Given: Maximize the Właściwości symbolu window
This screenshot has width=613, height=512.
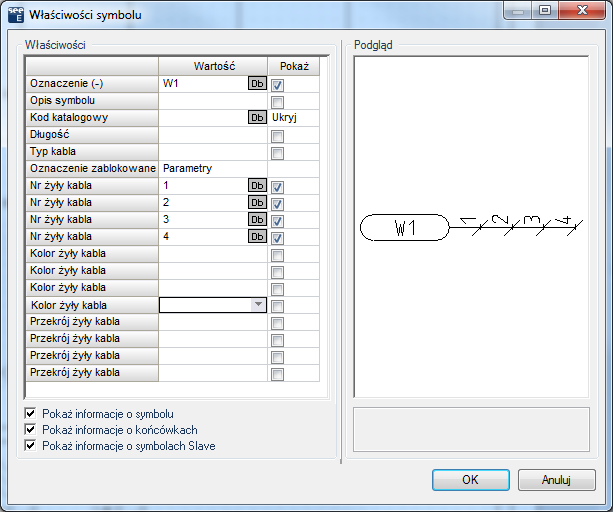Looking at the screenshot, I should pos(545,10).
